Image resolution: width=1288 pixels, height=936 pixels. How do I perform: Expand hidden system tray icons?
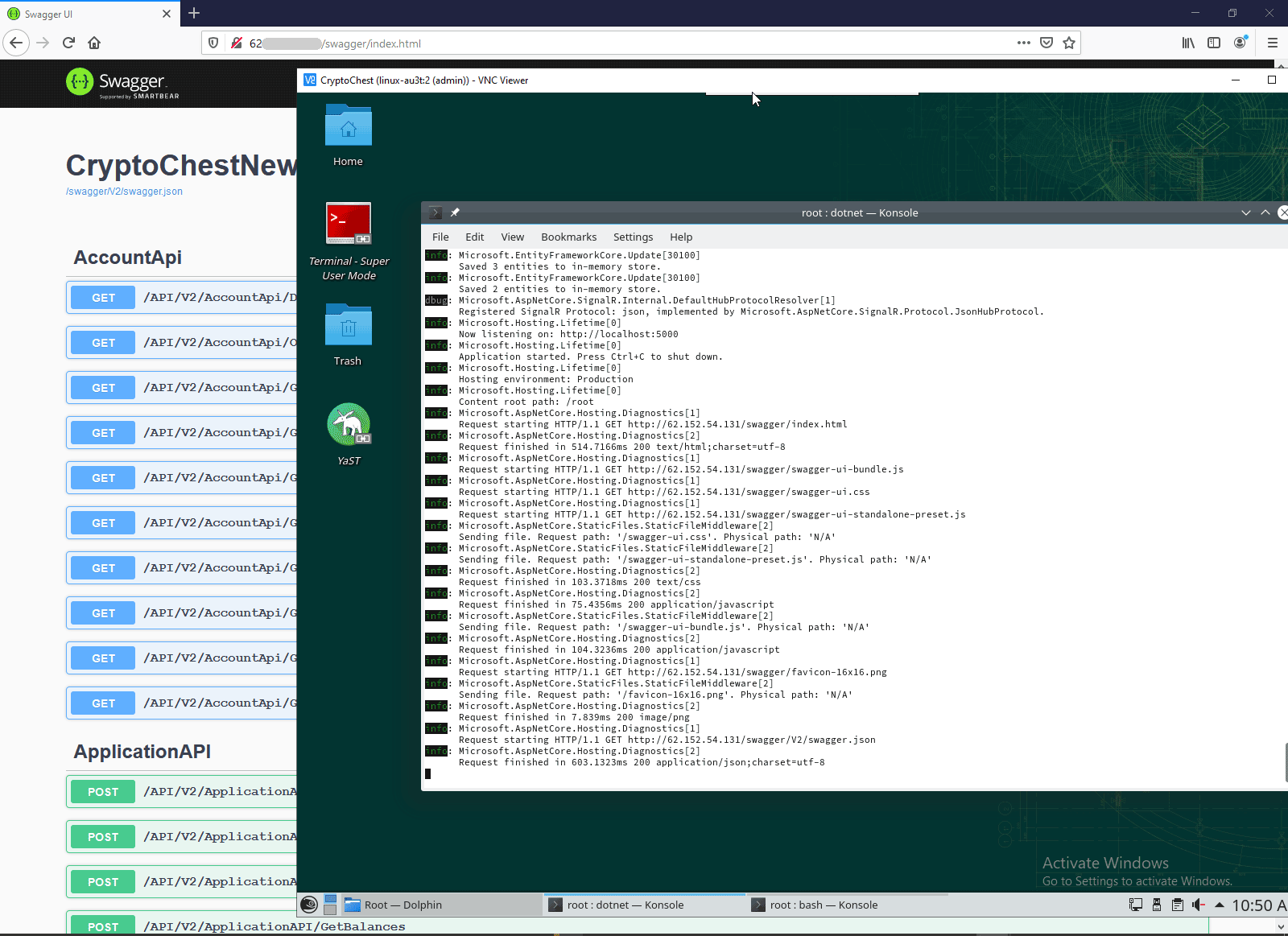[x=1220, y=905]
